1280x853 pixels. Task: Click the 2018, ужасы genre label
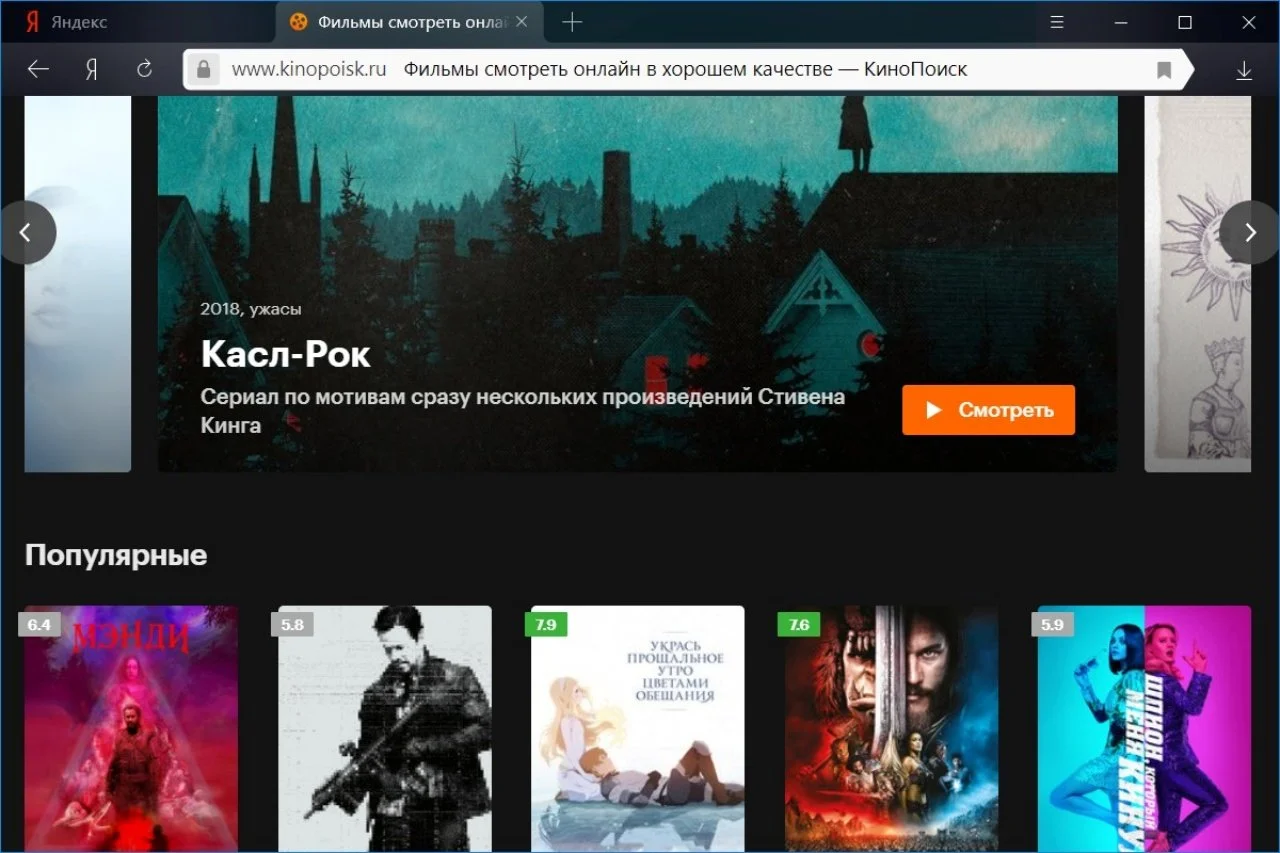[x=251, y=309]
